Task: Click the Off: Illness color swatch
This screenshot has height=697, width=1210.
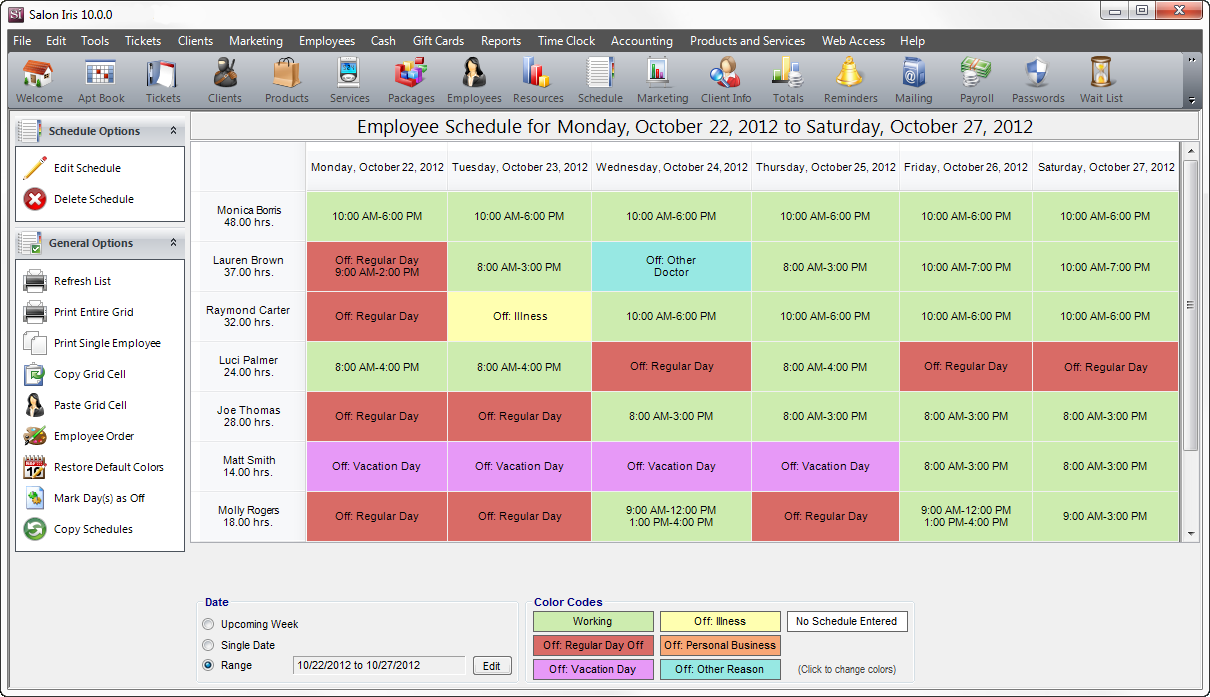Action: [720, 622]
